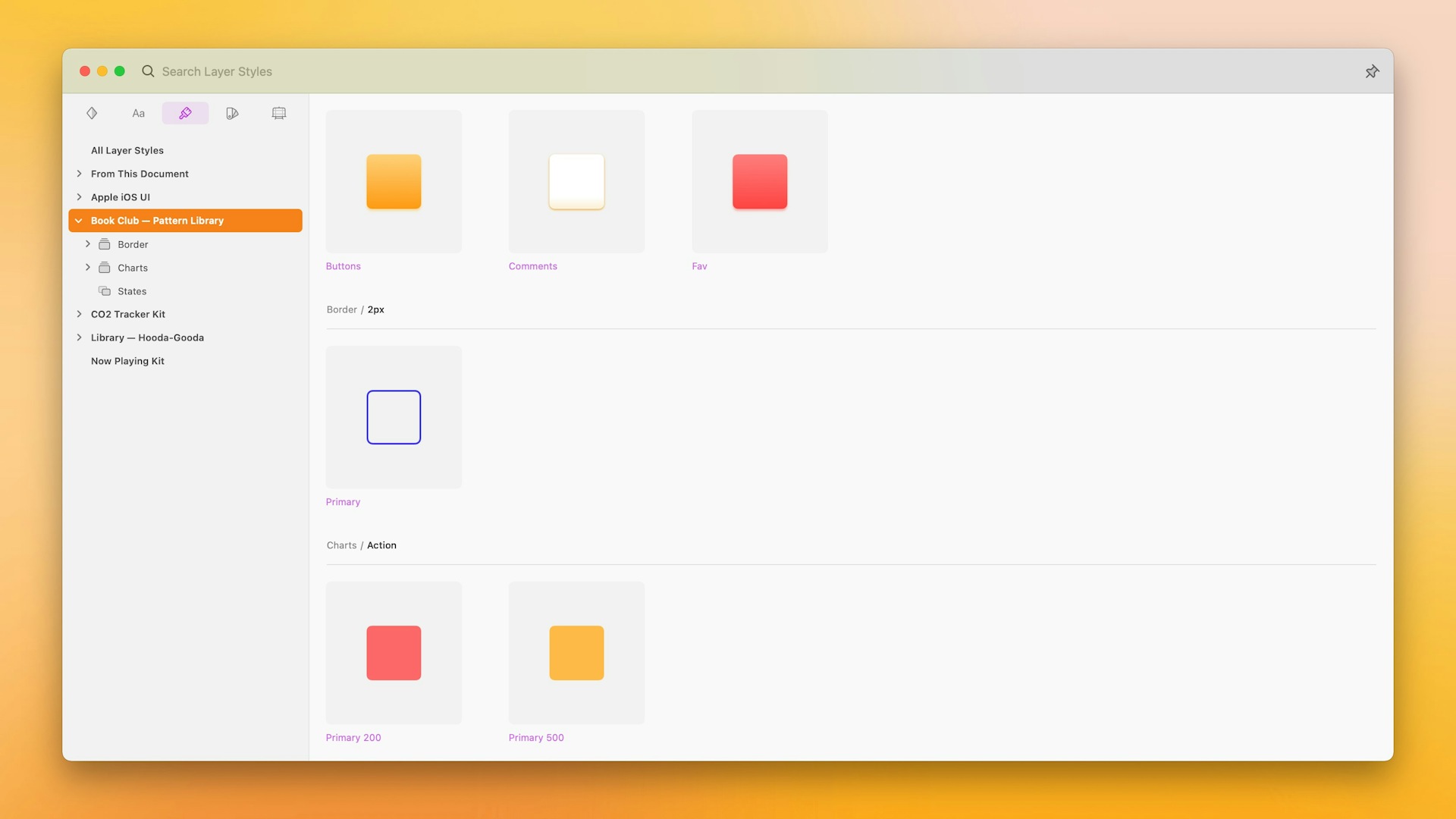Click the Buttons layer style thumbnail
This screenshot has width=1456, height=819.
(x=393, y=181)
